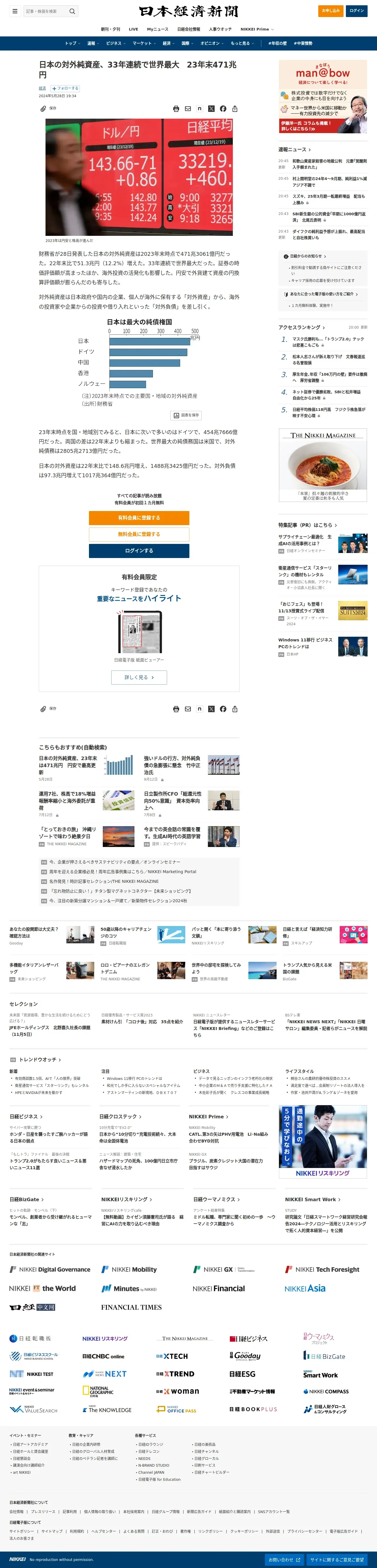The height and width of the screenshot is (1568, 377).
Task: Expand the 経済 navigation dropdown
Action: [169, 43]
